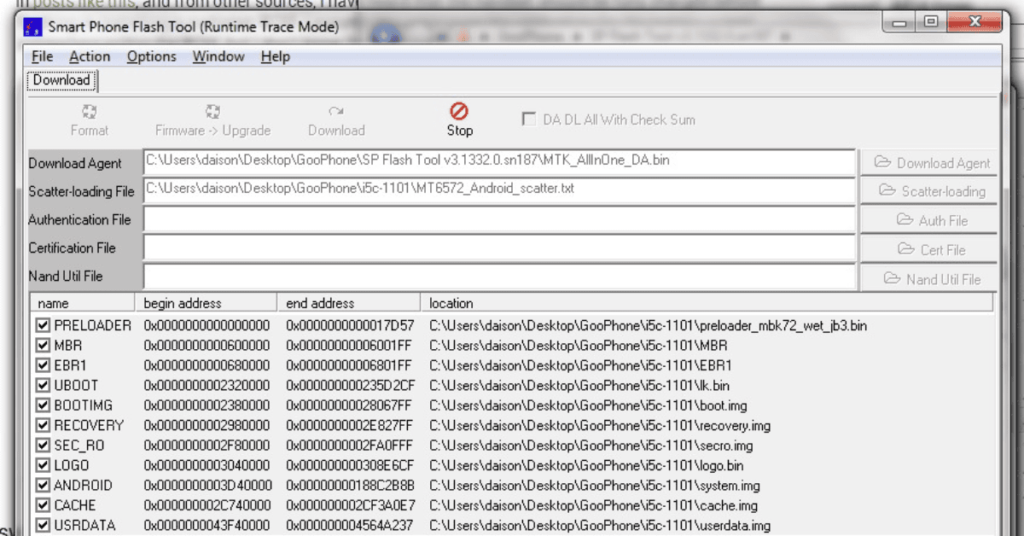1024x536 pixels.
Task: Select the system.img location path
Action: coord(594,486)
